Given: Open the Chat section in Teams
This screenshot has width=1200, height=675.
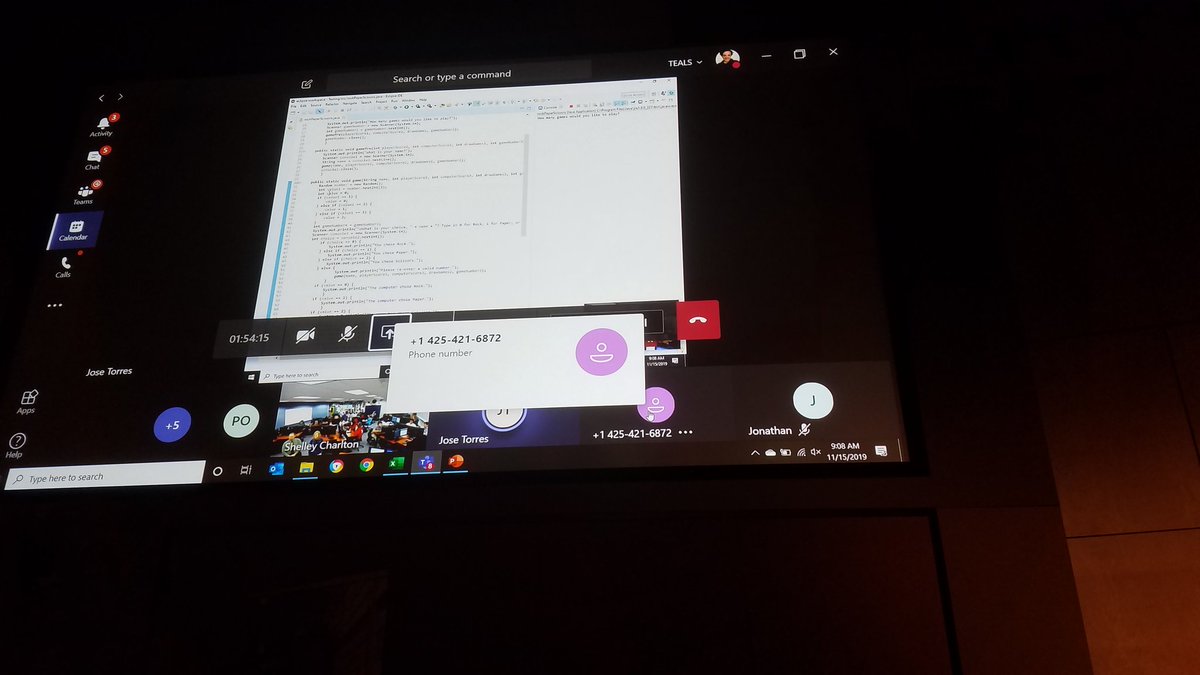Looking at the screenshot, I should click(x=93, y=159).
